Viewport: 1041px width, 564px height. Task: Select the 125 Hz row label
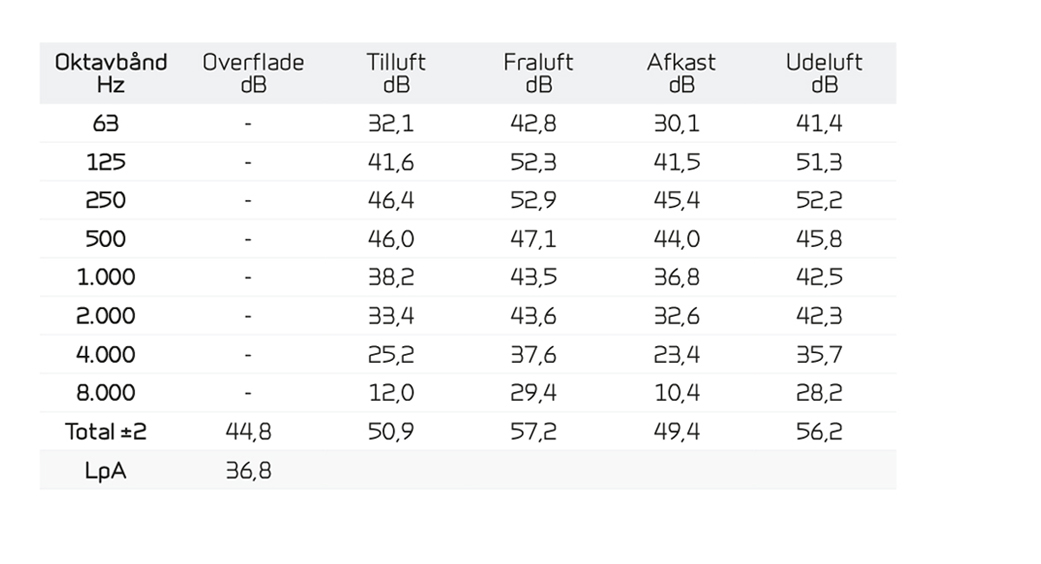106,162
